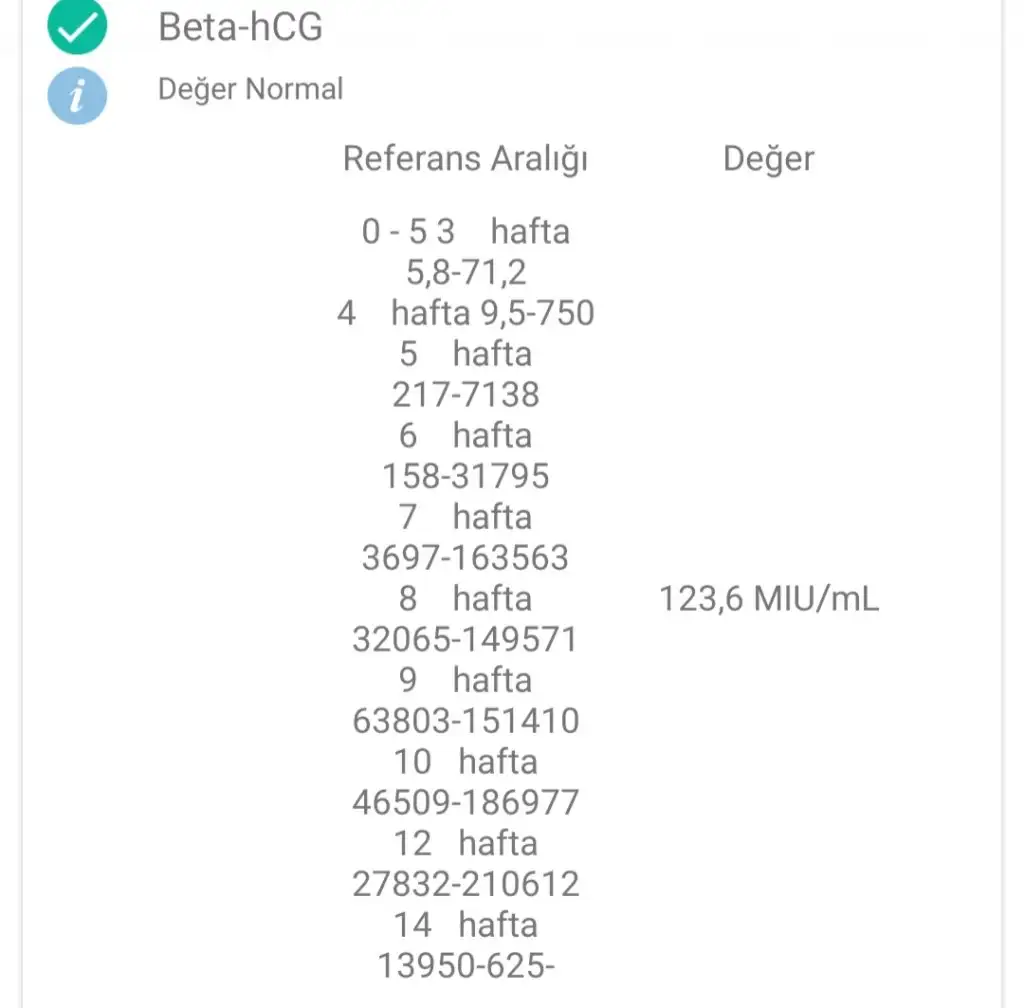Select the 5,8-71,2 reference range
Screen dimensions: 1024x1008
tap(466, 272)
